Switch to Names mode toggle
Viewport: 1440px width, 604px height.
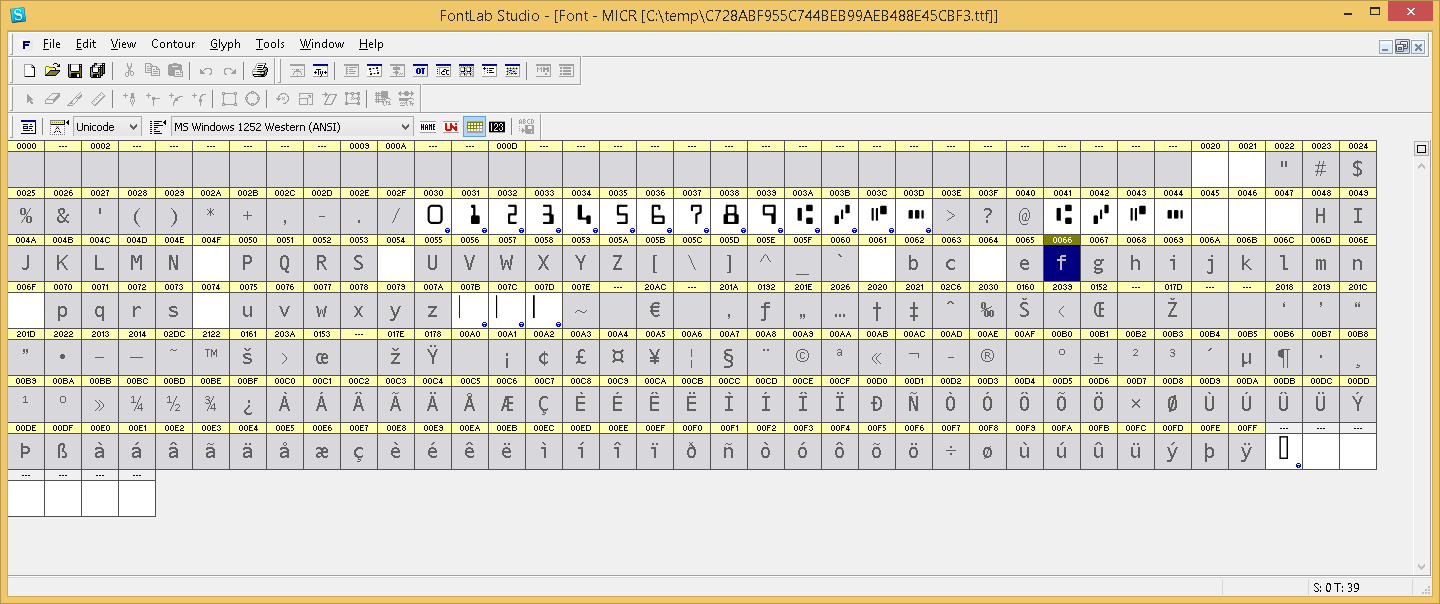428,127
